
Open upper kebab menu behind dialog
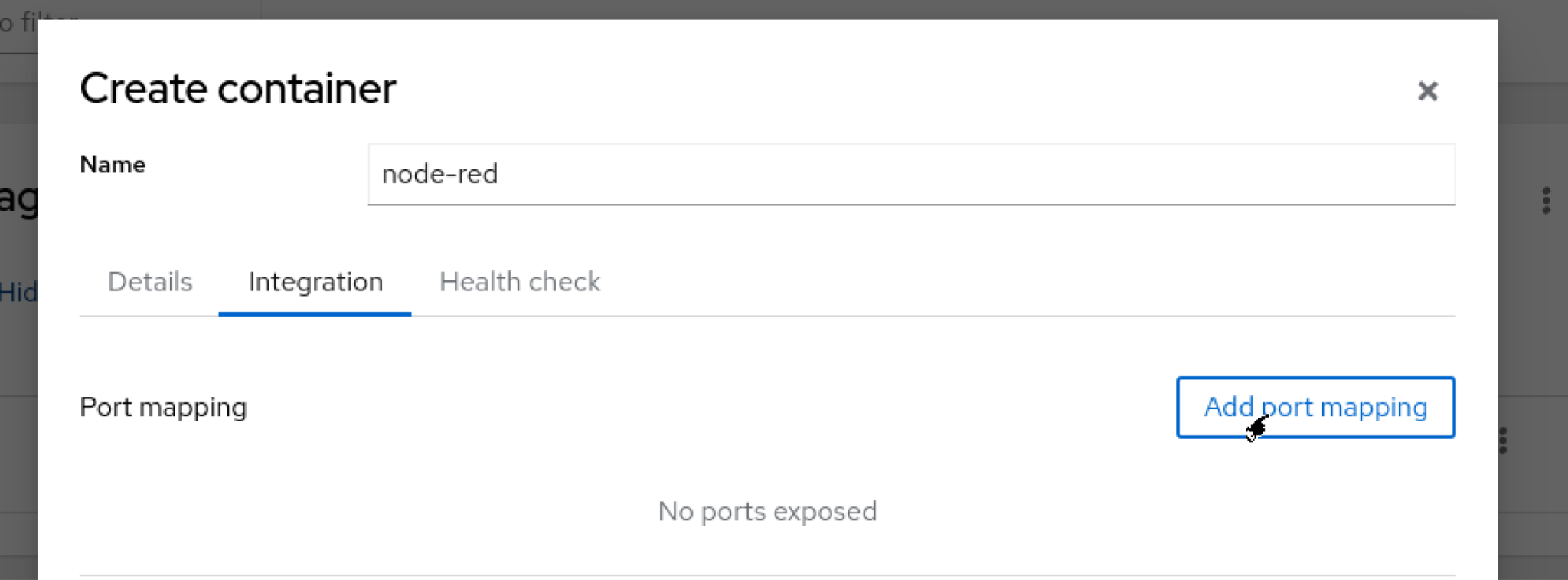[x=1546, y=201]
